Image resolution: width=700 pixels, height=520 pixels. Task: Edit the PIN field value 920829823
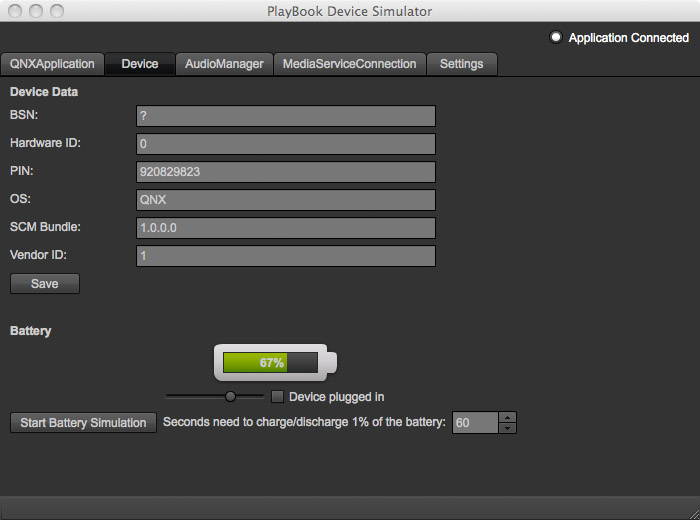[286, 172]
